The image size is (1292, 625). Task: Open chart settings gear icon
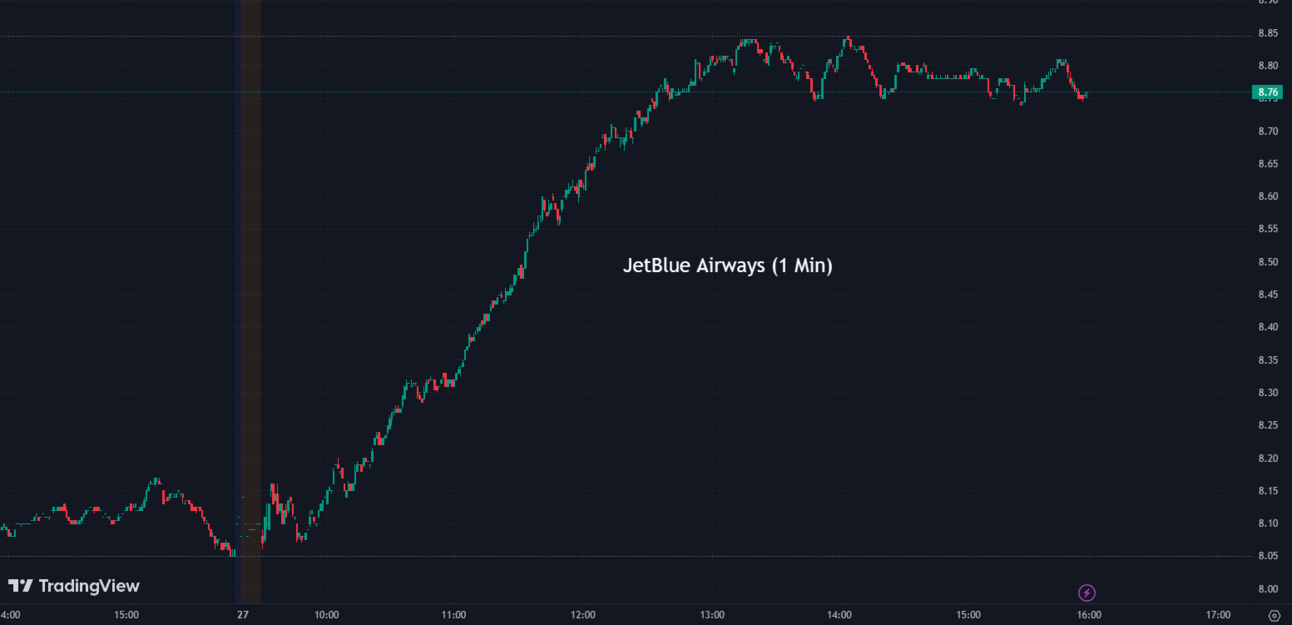tap(1273, 615)
